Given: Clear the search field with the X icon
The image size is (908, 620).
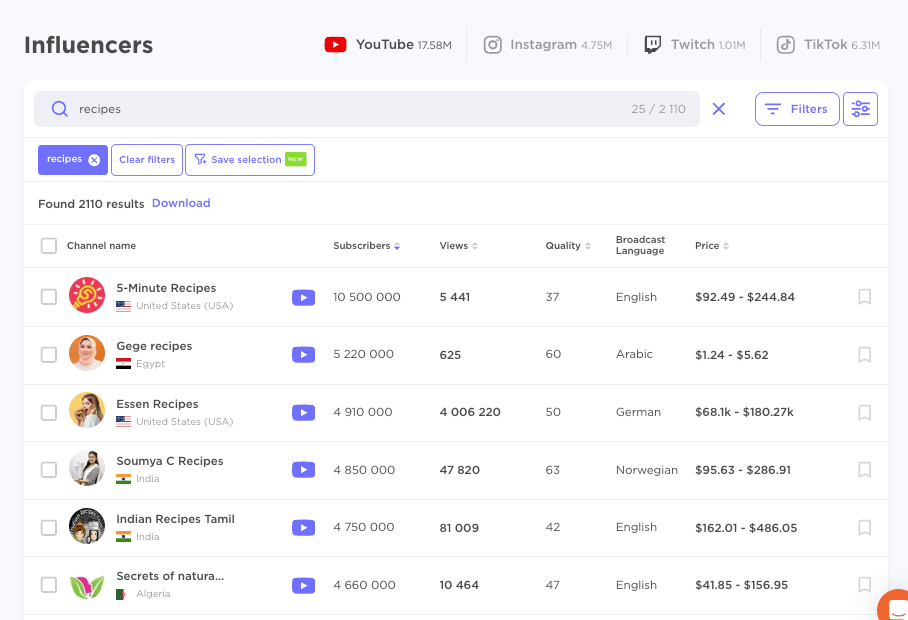Looking at the screenshot, I should click(x=718, y=109).
